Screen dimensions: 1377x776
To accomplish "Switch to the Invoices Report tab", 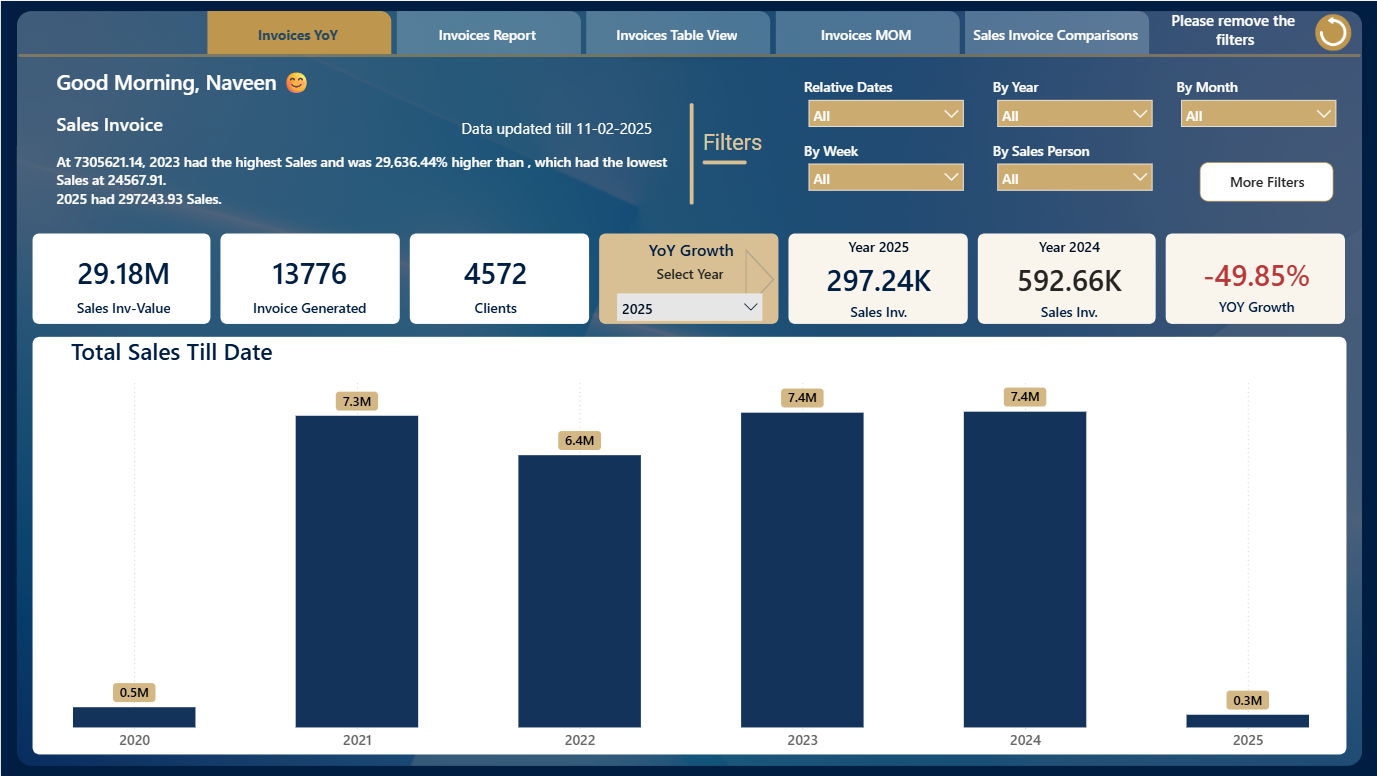I will click(488, 34).
